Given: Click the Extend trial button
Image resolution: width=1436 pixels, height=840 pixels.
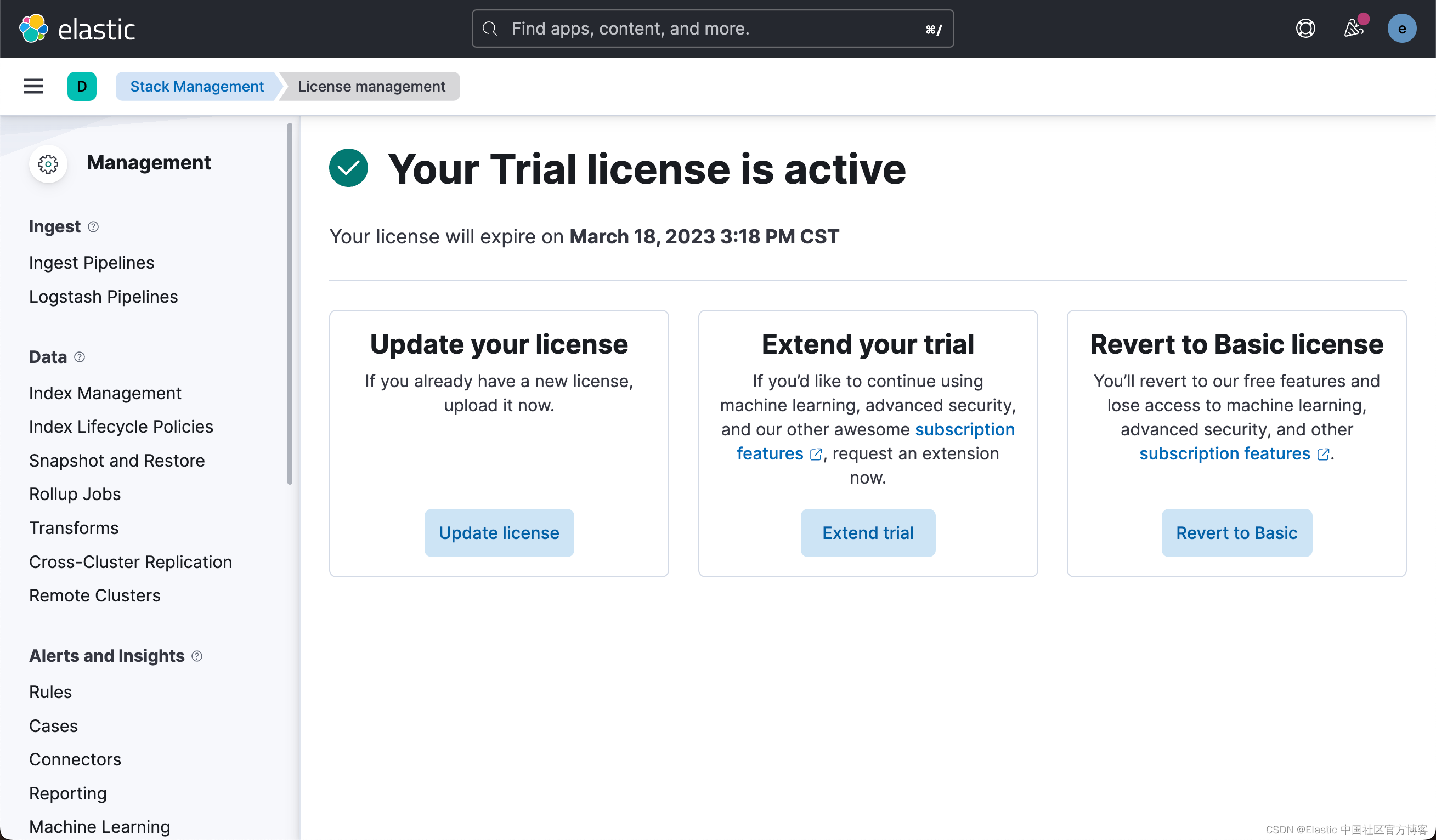Looking at the screenshot, I should (867, 532).
